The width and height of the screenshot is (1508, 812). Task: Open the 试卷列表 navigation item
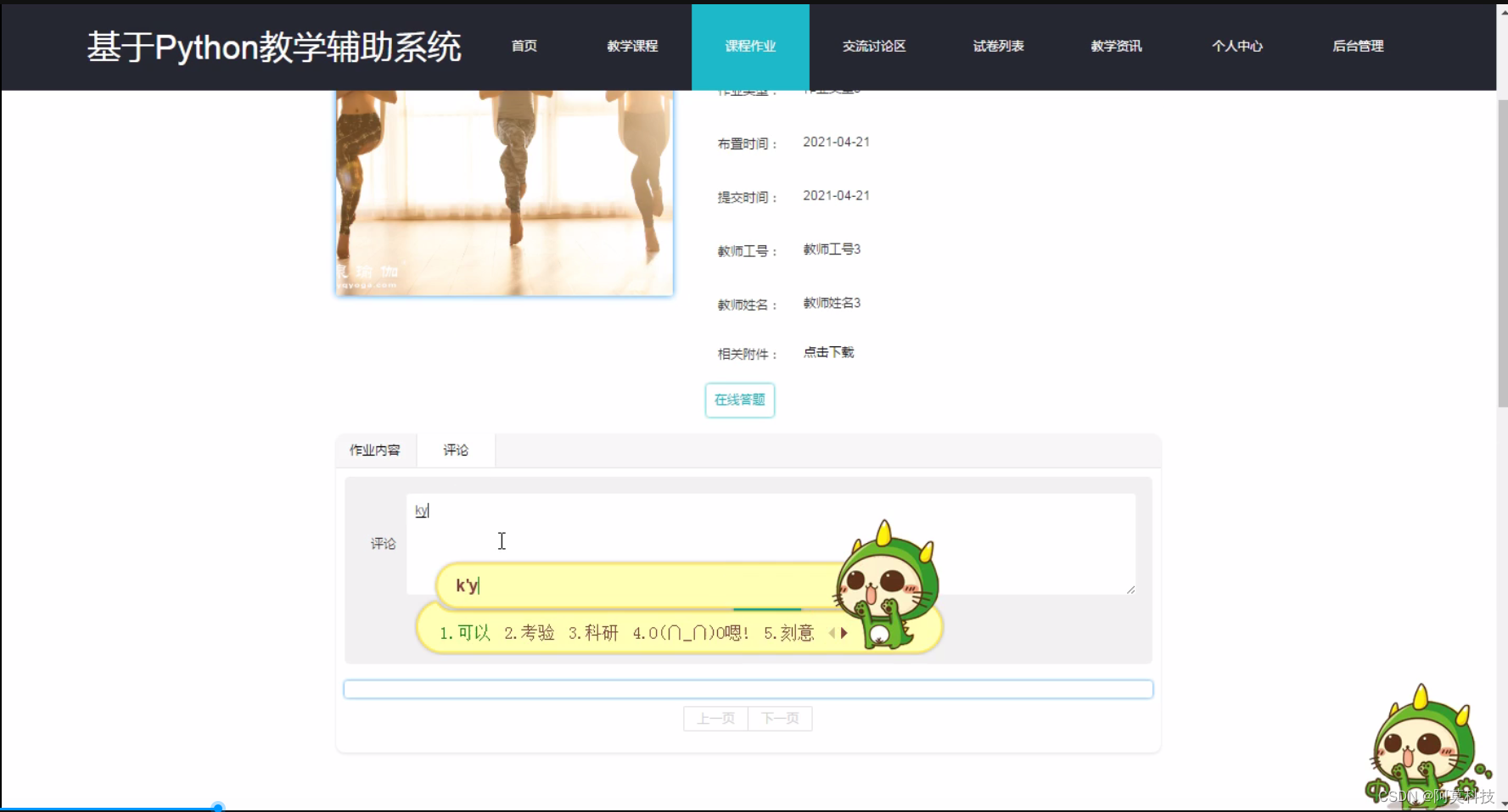[x=997, y=47]
